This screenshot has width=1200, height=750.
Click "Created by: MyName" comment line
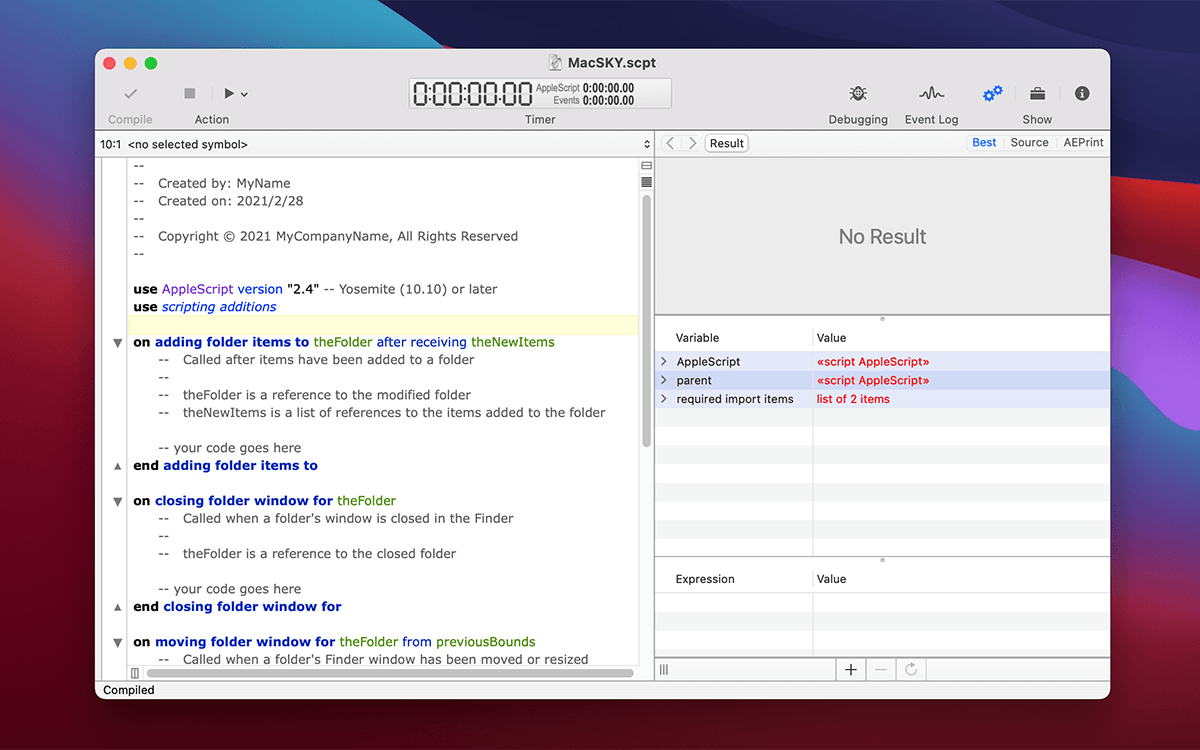point(212,183)
